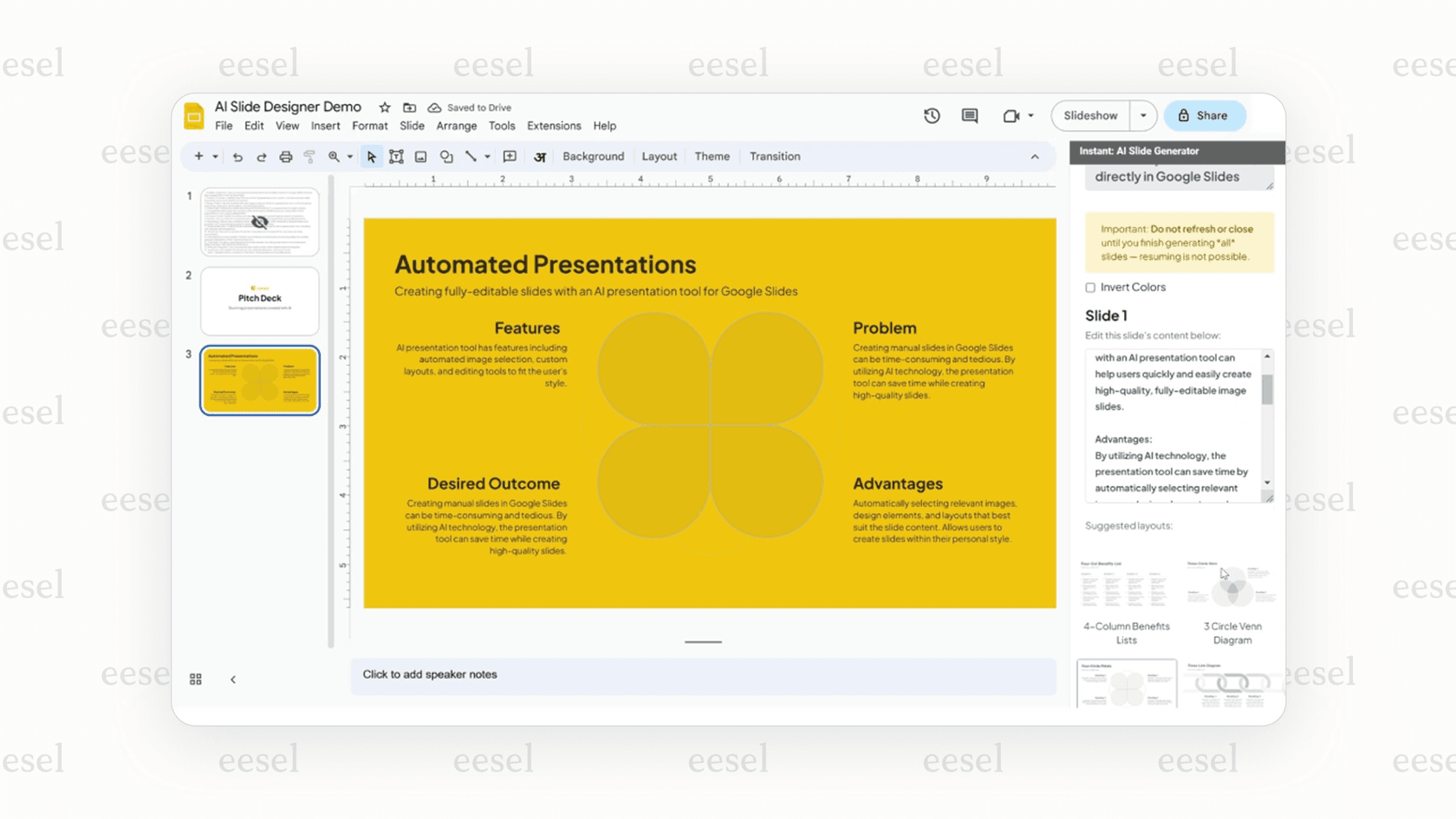Viewport: 1456px width, 819px height.
Task: Click the Undo icon
Action: (237, 156)
